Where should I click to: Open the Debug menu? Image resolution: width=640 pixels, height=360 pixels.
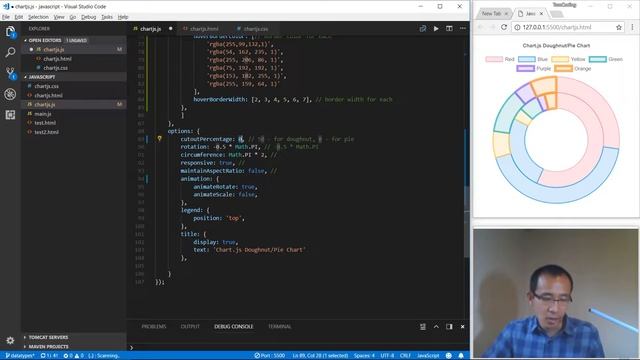tap(89, 17)
